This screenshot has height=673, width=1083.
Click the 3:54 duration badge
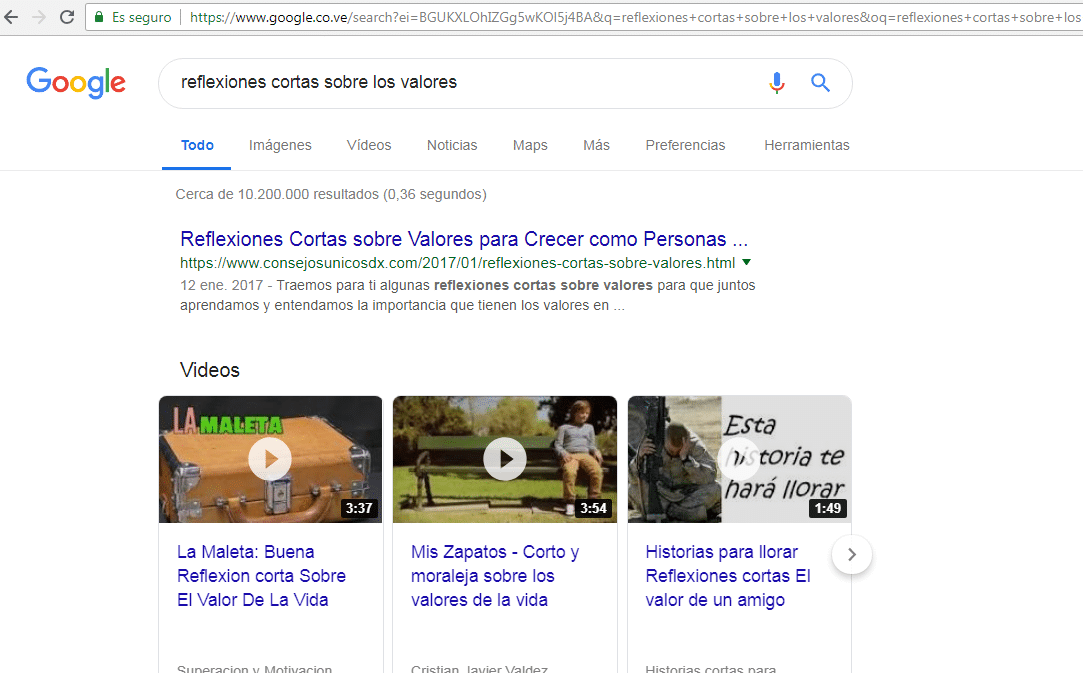pos(593,509)
